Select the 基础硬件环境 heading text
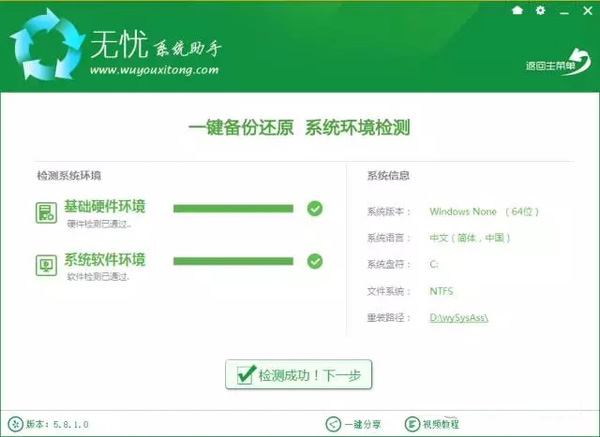 pos(104,206)
